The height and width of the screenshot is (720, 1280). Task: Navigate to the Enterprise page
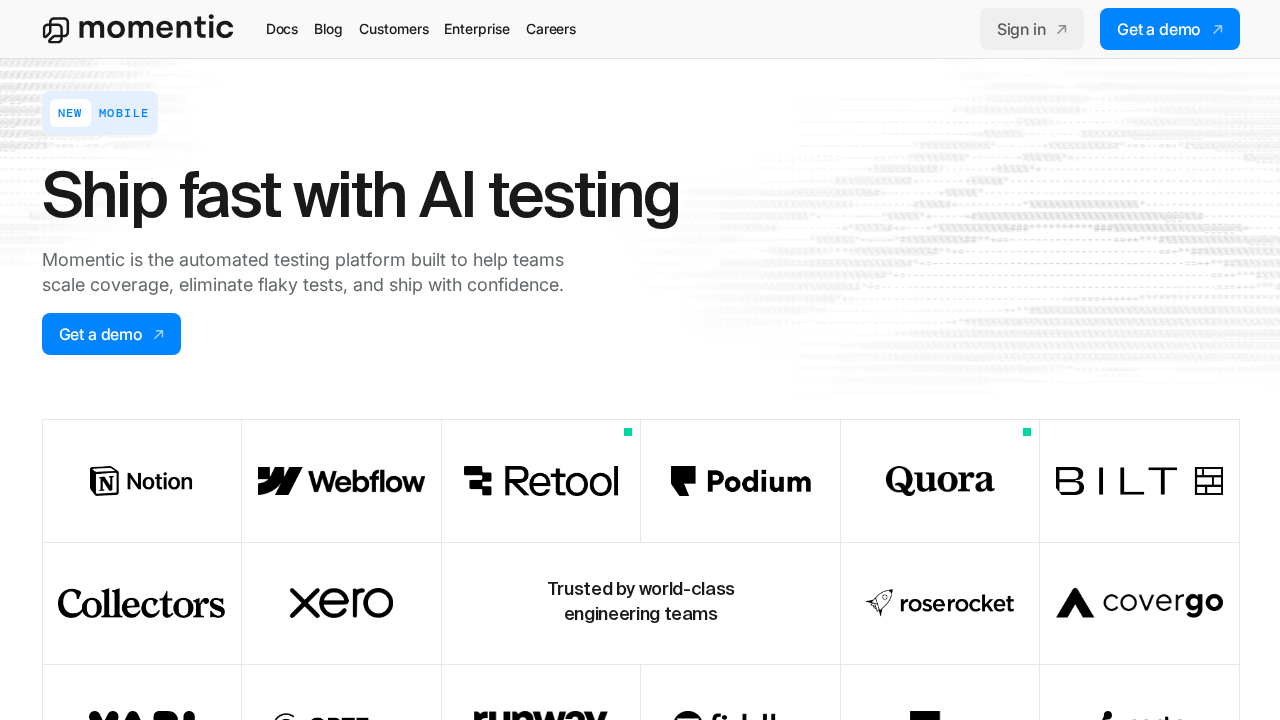click(x=477, y=29)
